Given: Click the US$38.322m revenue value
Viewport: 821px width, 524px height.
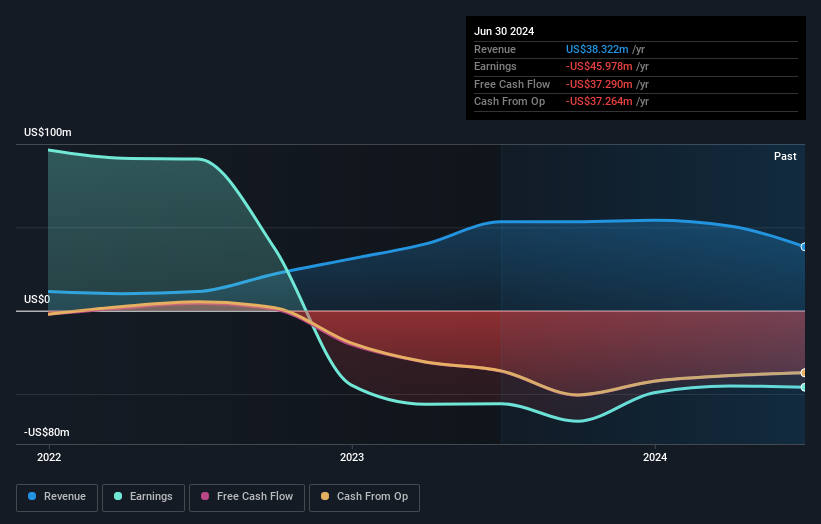Looking at the screenshot, I should click(597, 49).
